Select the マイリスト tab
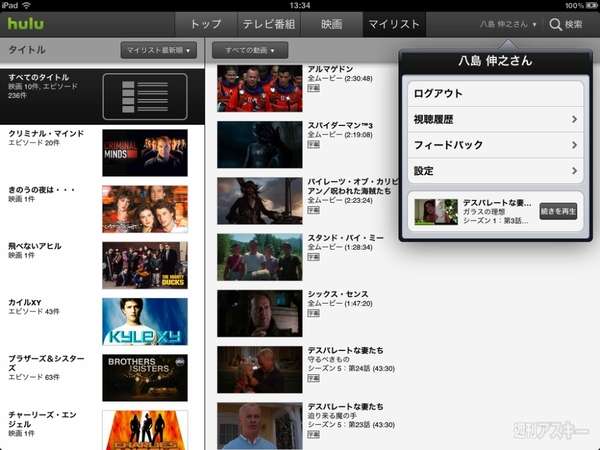 [394, 24]
